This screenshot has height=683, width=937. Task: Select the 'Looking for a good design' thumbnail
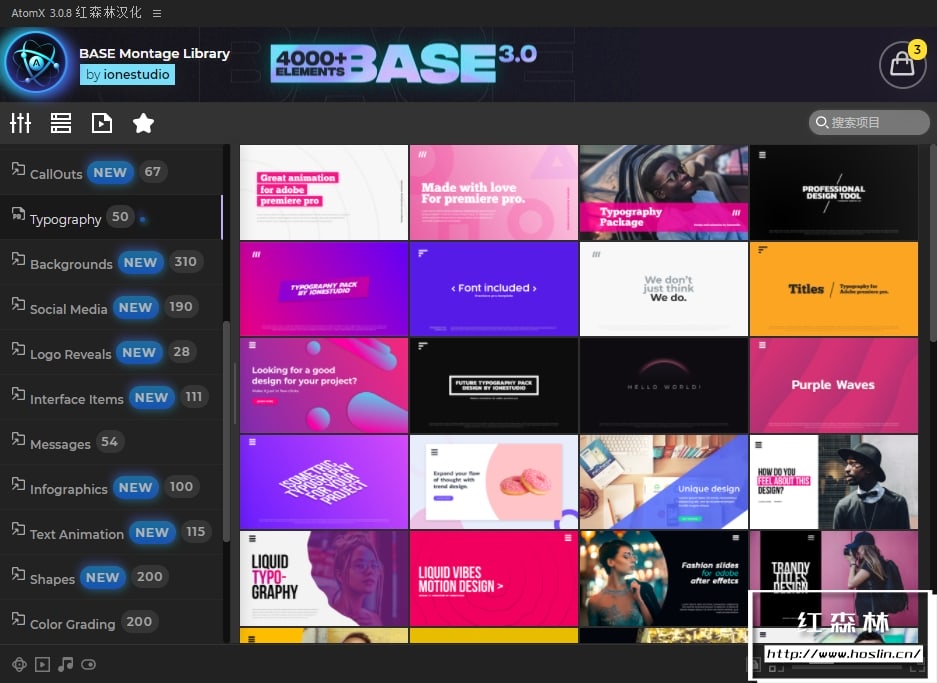(x=324, y=385)
